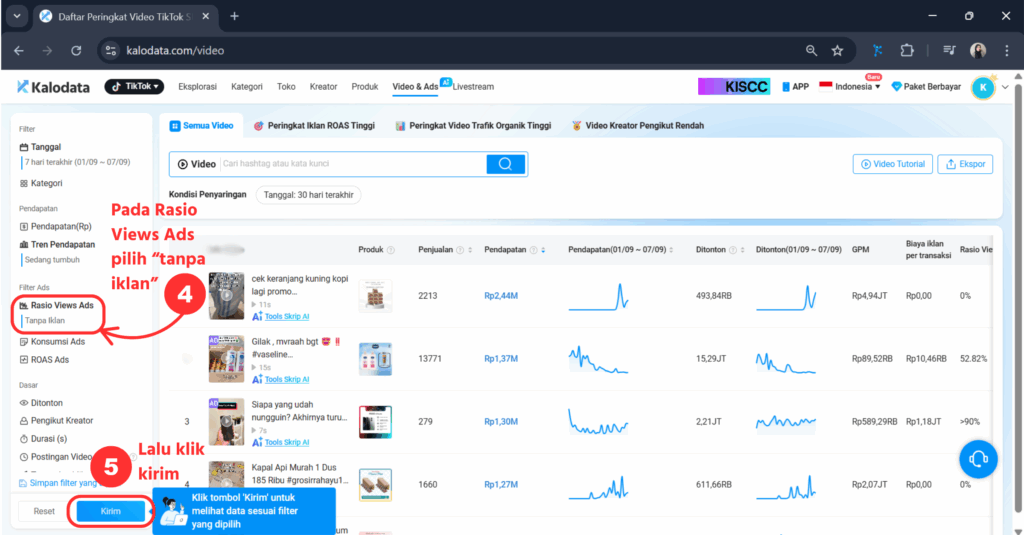This screenshot has height=535, width=1024.
Task: Bookmark this page with the star icon
Action: pos(837,50)
